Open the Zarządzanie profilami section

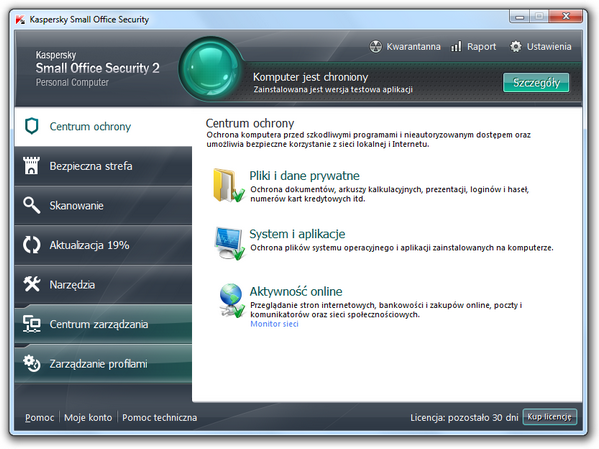103,364
